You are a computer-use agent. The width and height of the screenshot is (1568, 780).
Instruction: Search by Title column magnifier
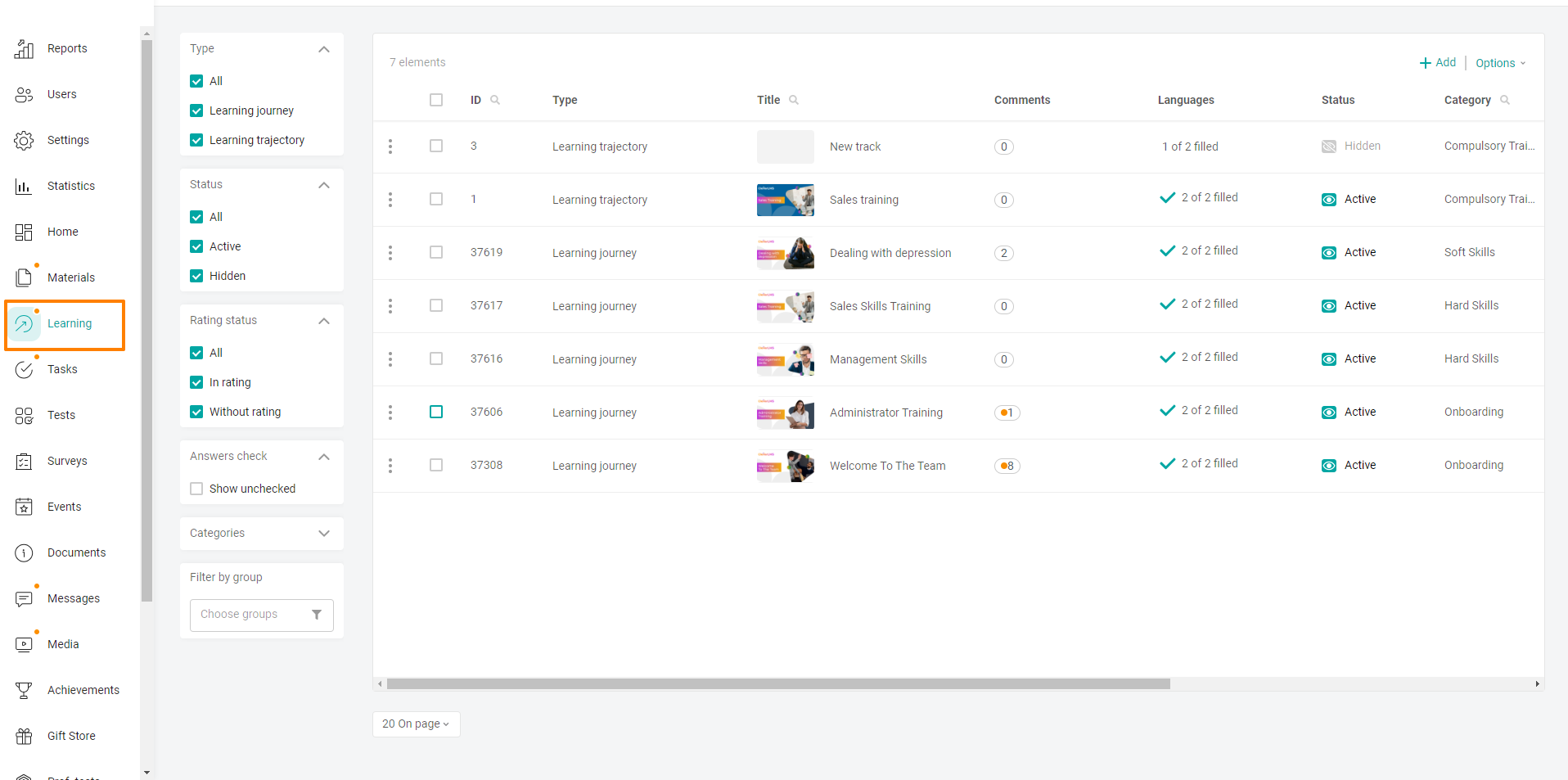point(794,100)
